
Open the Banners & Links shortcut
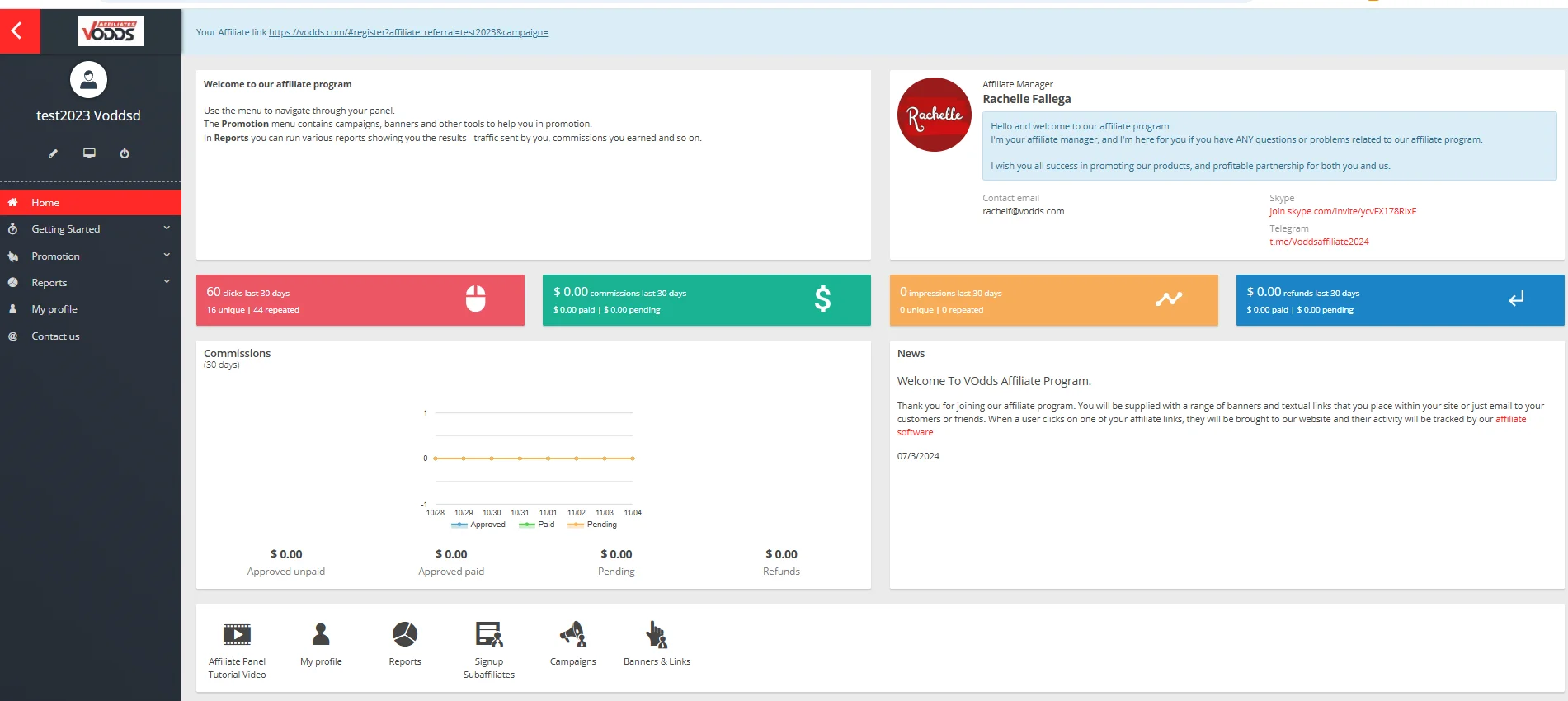tap(657, 634)
